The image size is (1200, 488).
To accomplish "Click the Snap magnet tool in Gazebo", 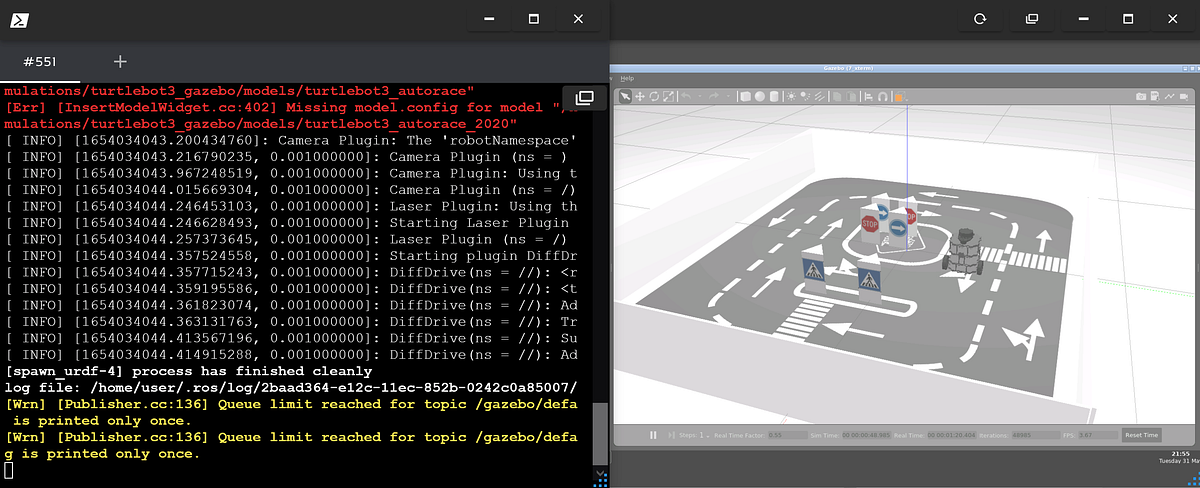I will click(883, 96).
